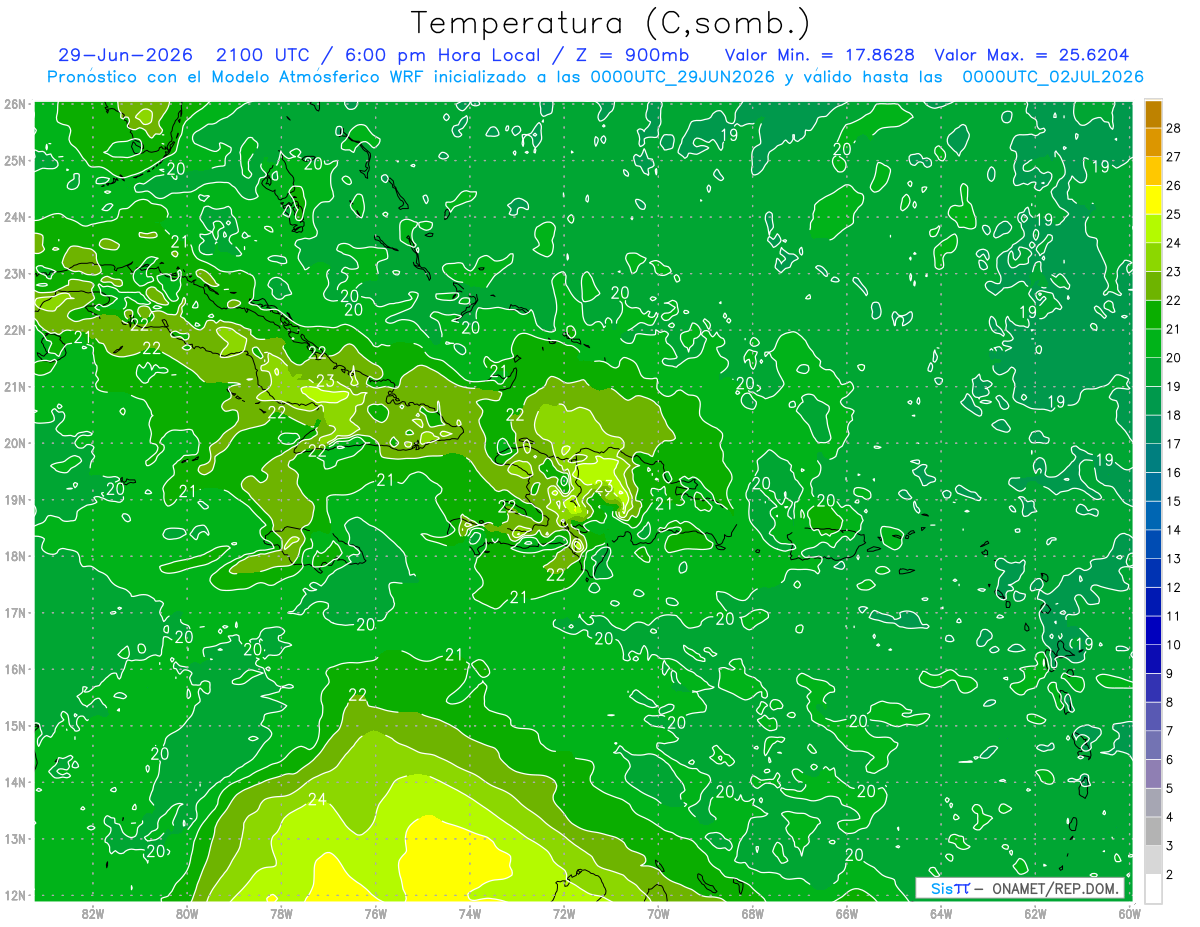
Task: Click the dark blue swatch between legend 10 and 11
Action: point(1153,630)
